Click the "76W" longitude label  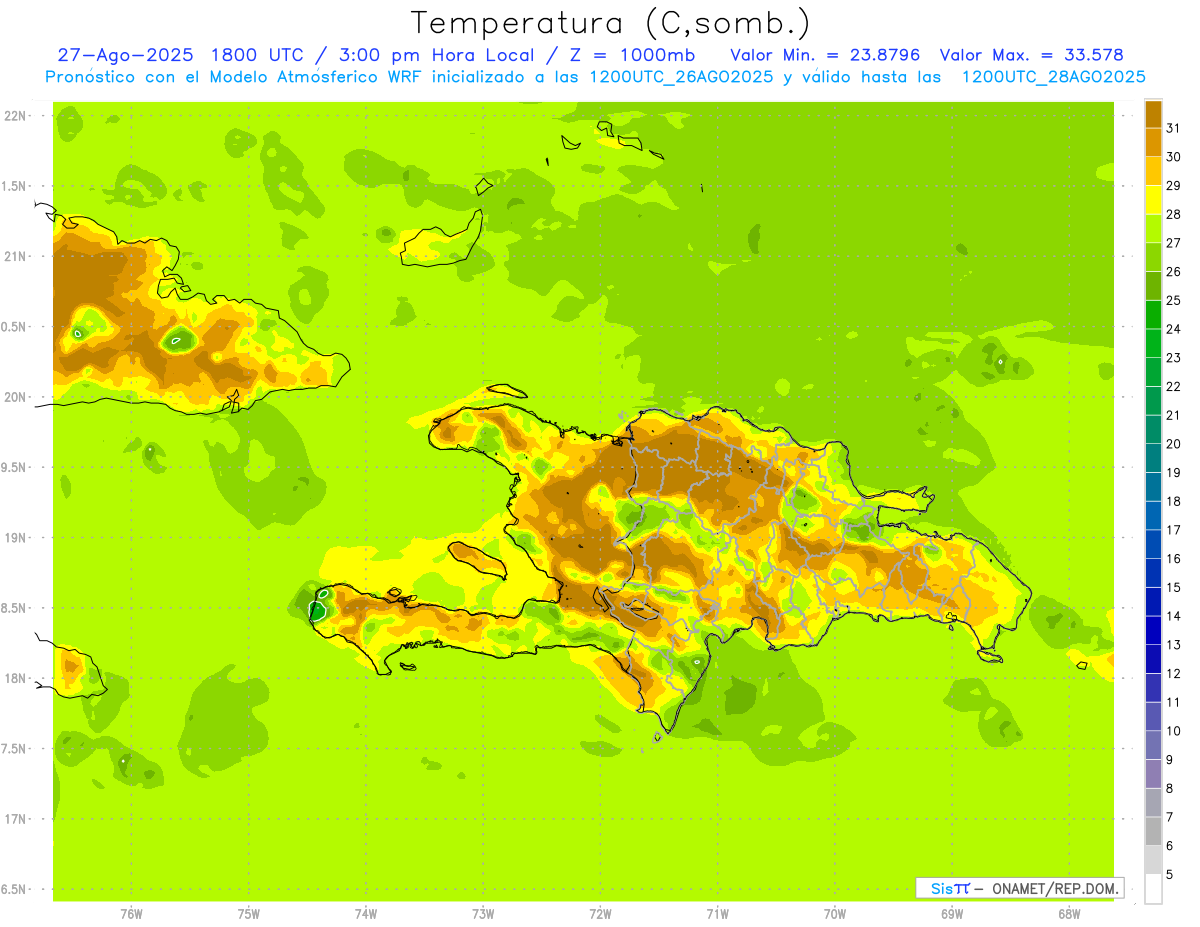coord(131,914)
